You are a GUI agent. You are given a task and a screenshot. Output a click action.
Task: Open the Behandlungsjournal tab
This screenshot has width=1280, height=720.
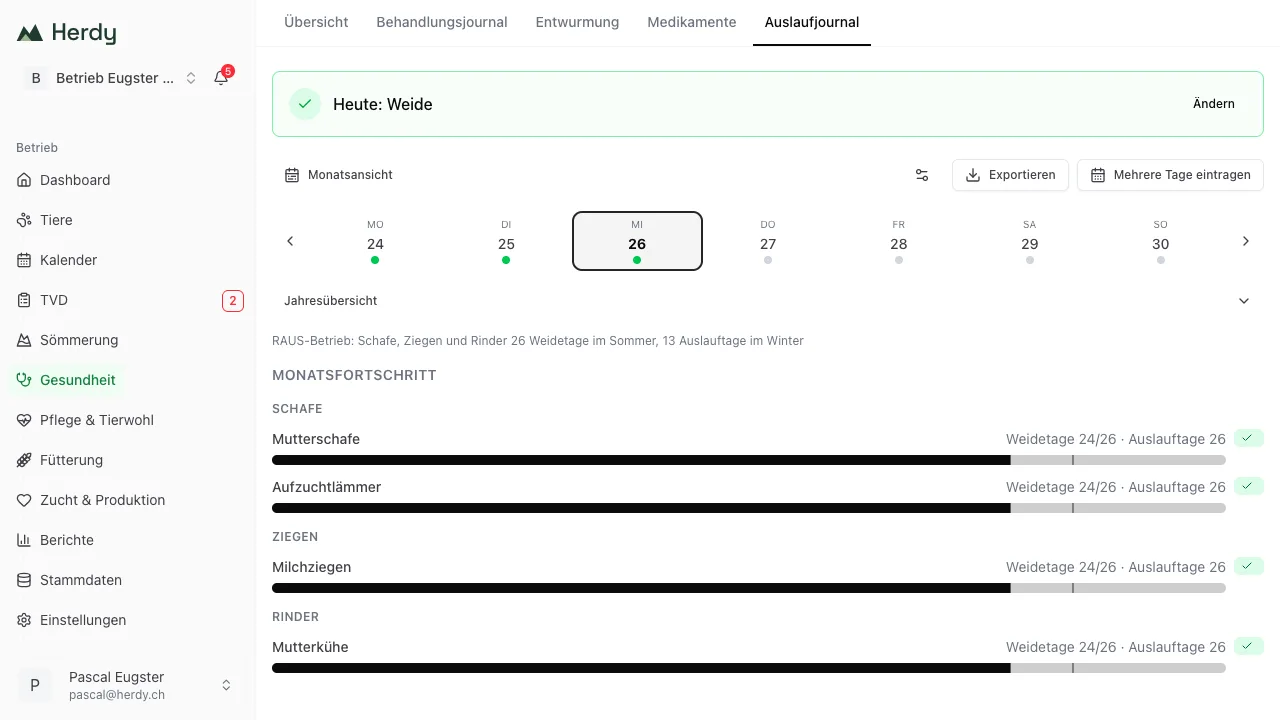[442, 22]
